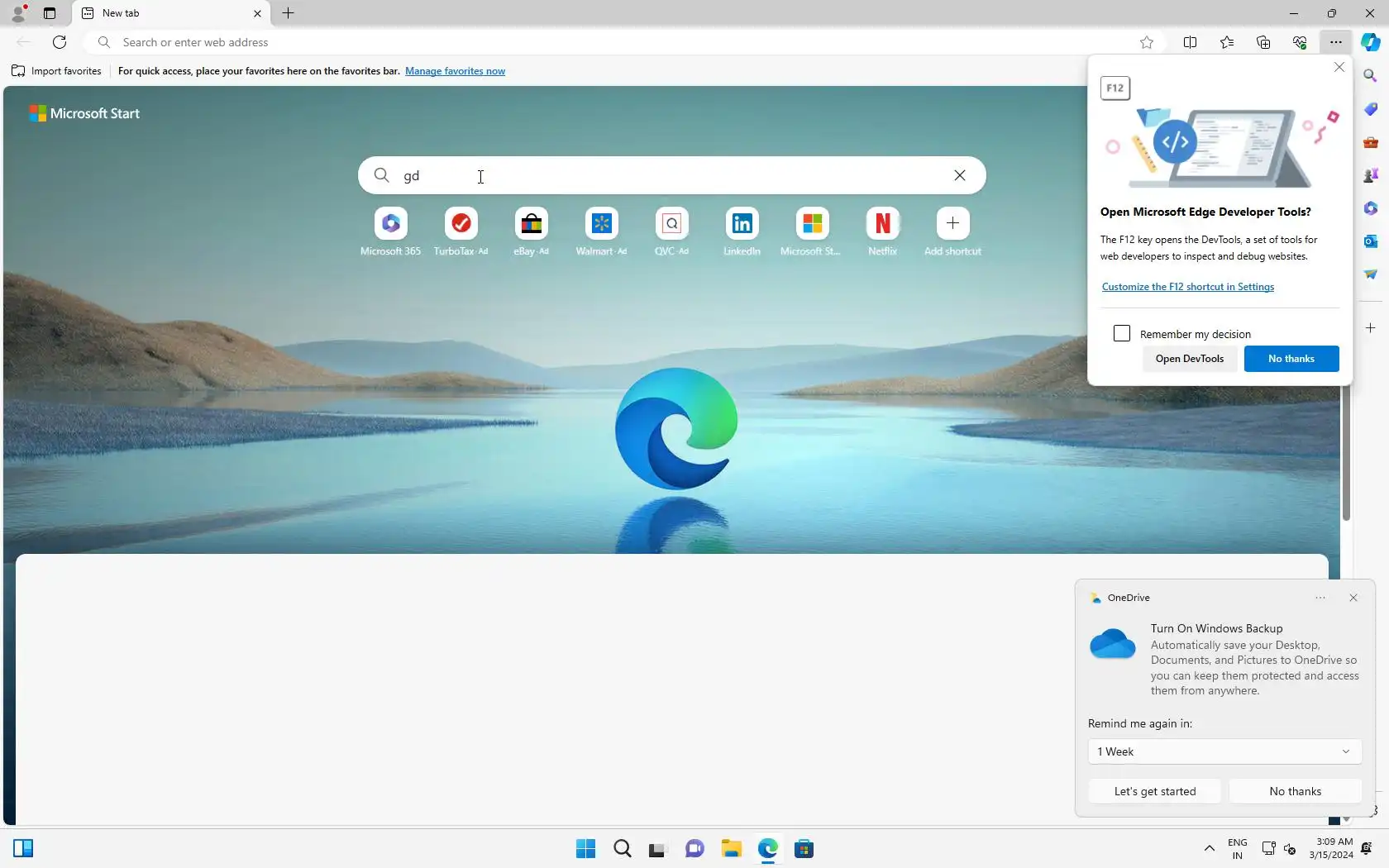The height and width of the screenshot is (868, 1389).
Task: Open the eBay shortcut tile
Action: (x=531, y=223)
